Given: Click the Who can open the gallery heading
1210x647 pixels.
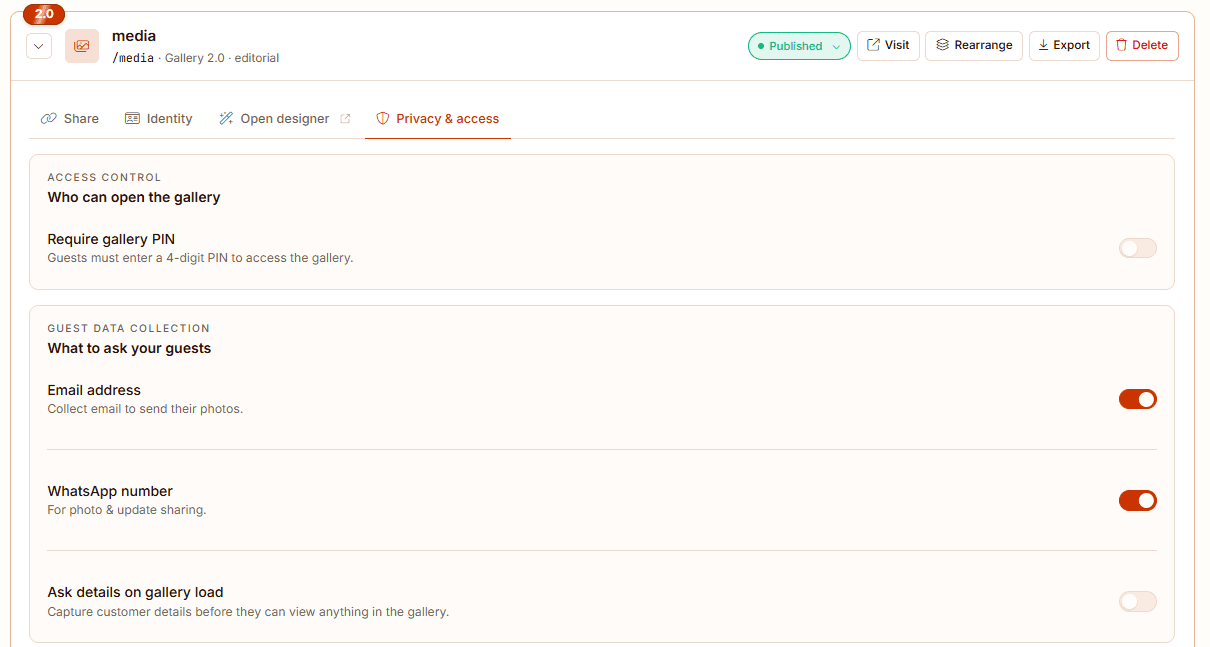Looking at the screenshot, I should [x=134, y=197].
